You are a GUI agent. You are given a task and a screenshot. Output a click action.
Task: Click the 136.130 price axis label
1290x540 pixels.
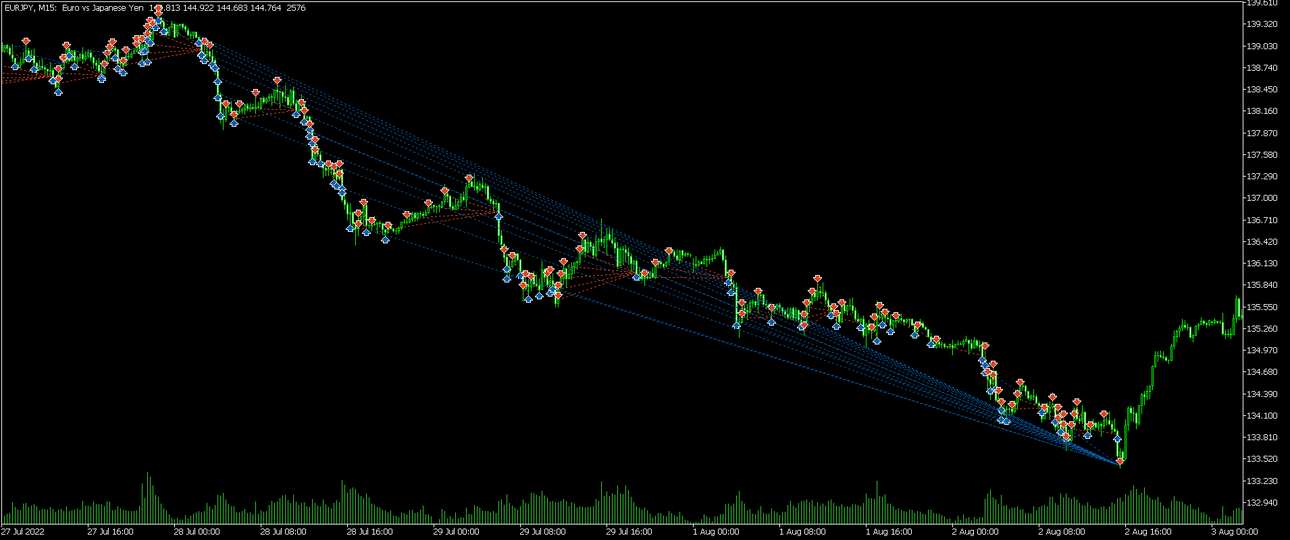pos(1261,263)
